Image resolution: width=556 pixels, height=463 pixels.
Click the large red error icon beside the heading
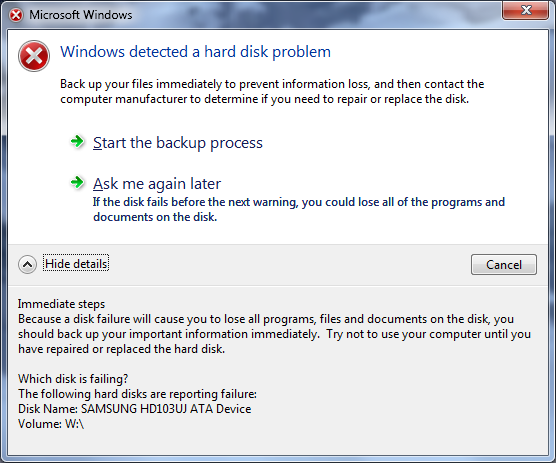(x=34, y=56)
